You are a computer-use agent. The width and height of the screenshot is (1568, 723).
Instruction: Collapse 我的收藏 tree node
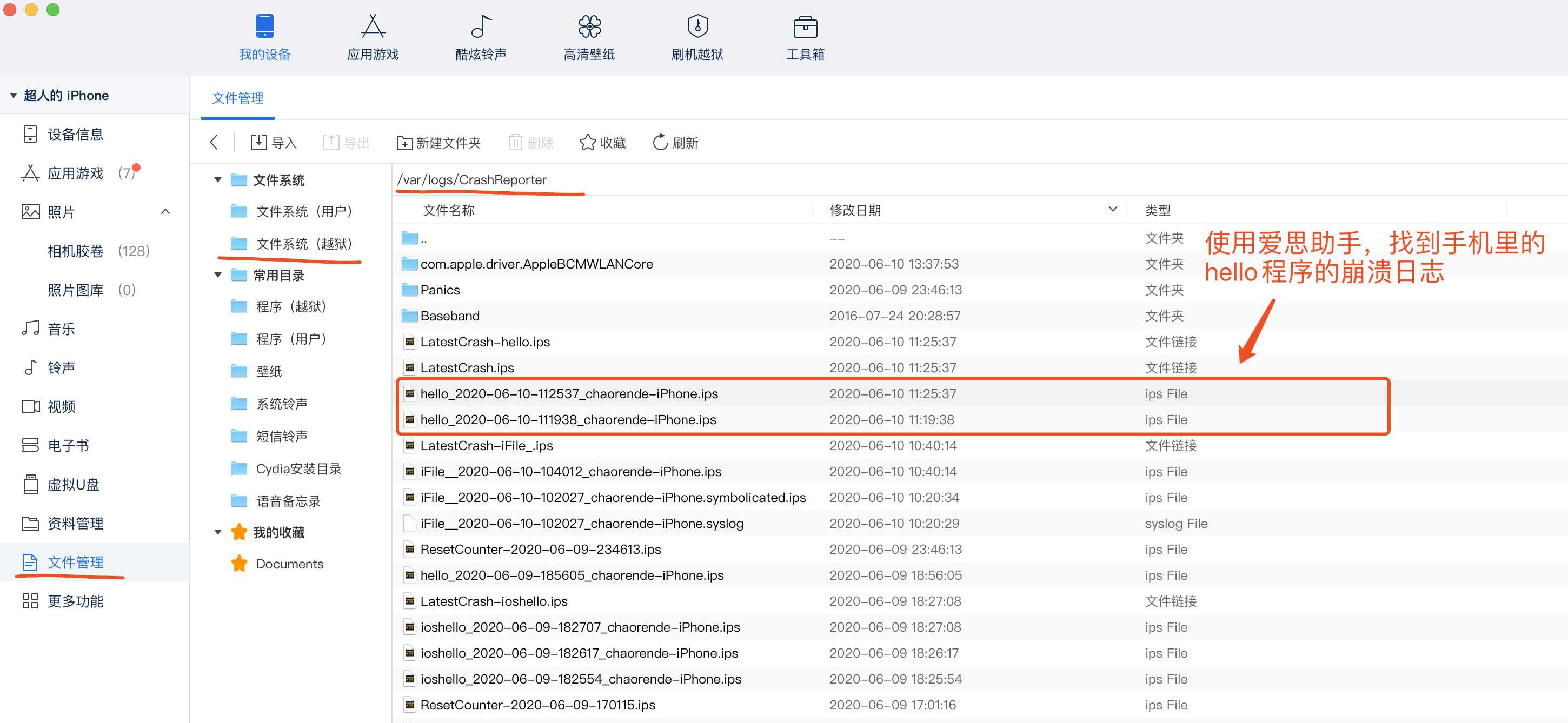click(217, 533)
